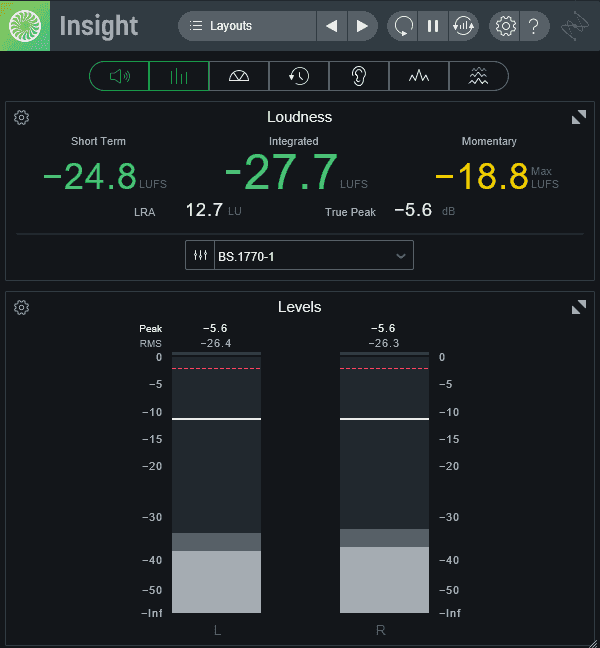This screenshot has width=600, height=648.
Task: Toggle the spectrum analyzer module
Action: tap(419, 76)
